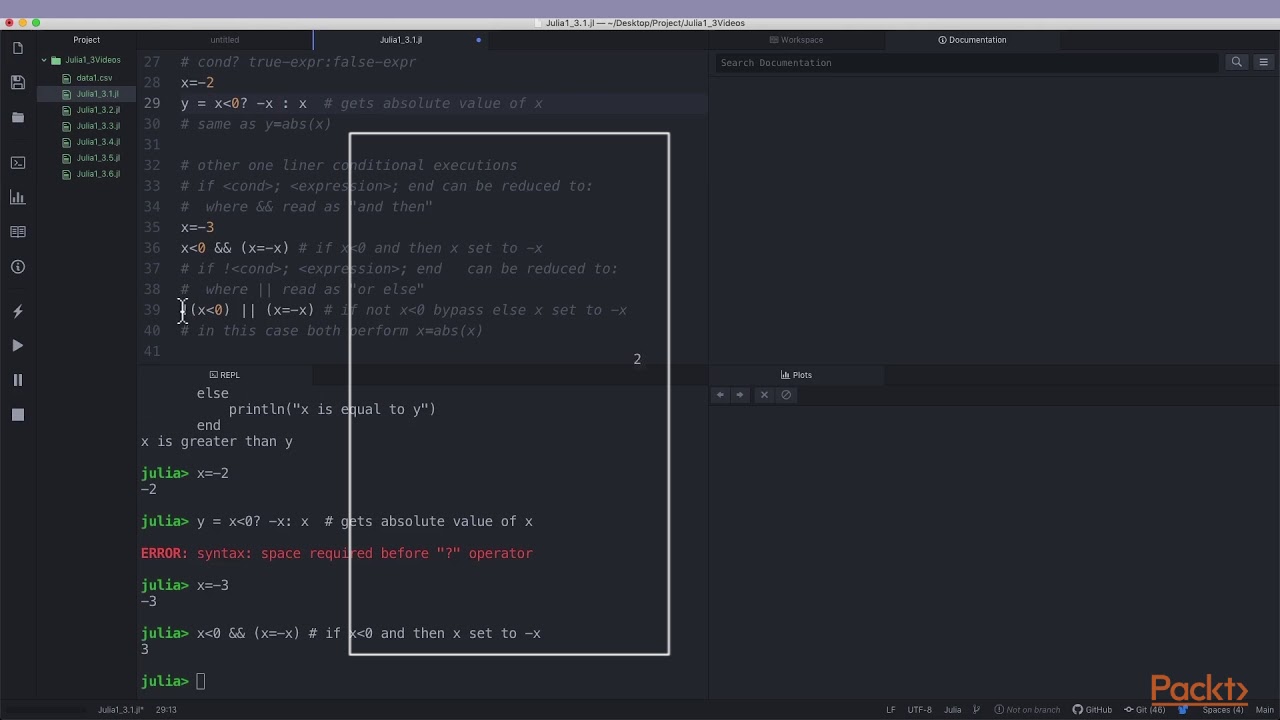Click cursor position 29:13 in status bar

point(166,710)
